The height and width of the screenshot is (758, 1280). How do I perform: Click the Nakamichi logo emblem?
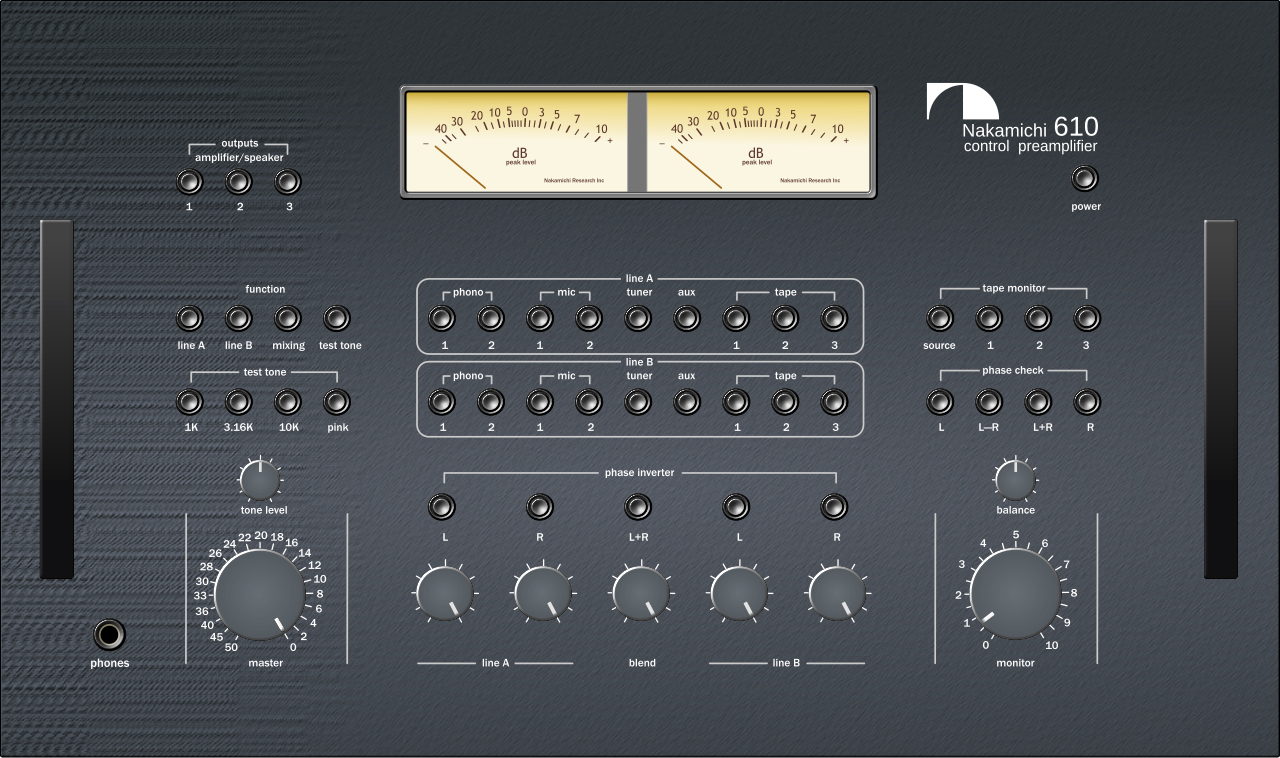click(x=963, y=102)
